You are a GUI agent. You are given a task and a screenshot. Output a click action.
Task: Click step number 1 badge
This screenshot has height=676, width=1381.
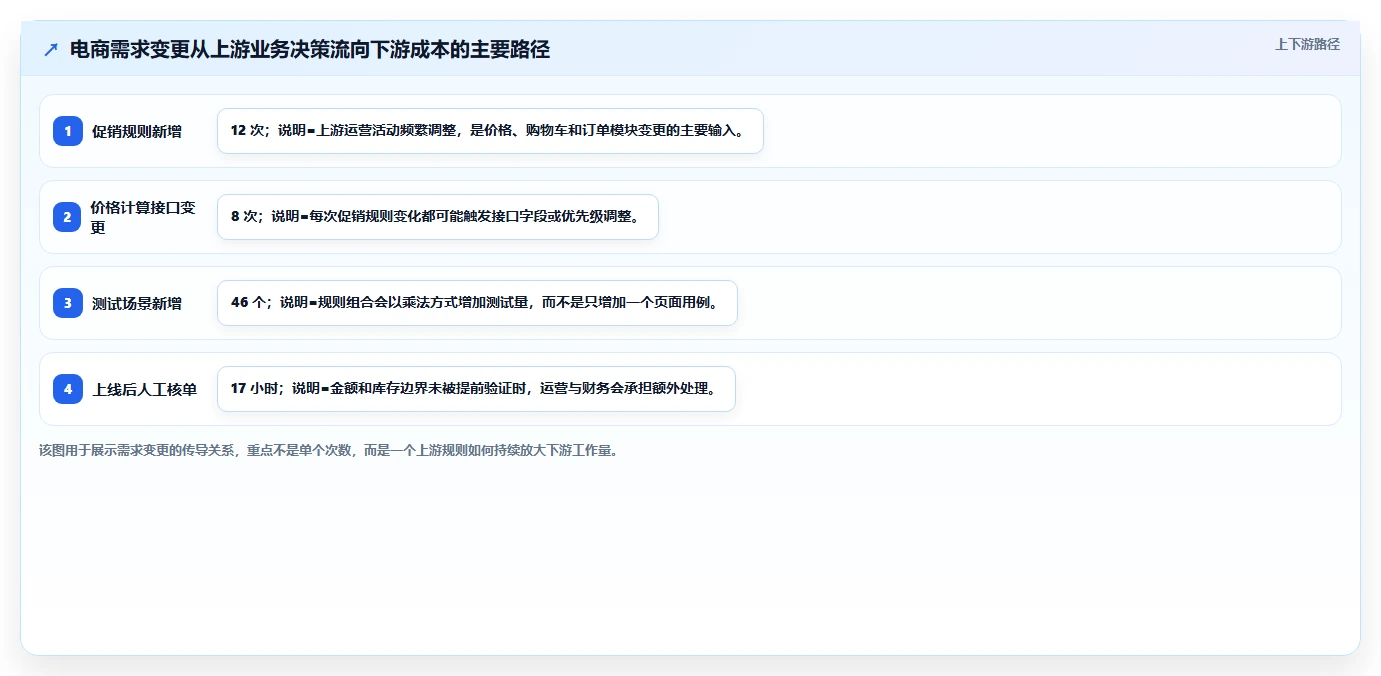click(68, 131)
